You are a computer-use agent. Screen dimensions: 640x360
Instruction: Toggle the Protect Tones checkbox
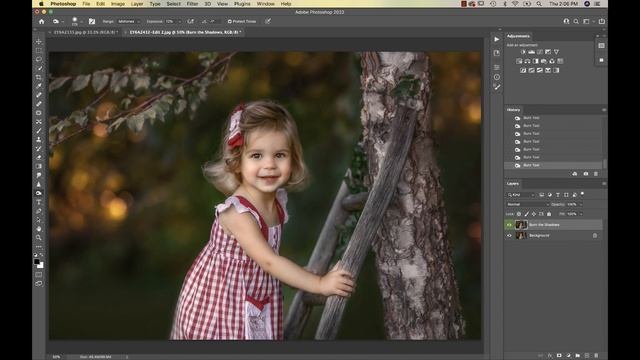point(229,21)
